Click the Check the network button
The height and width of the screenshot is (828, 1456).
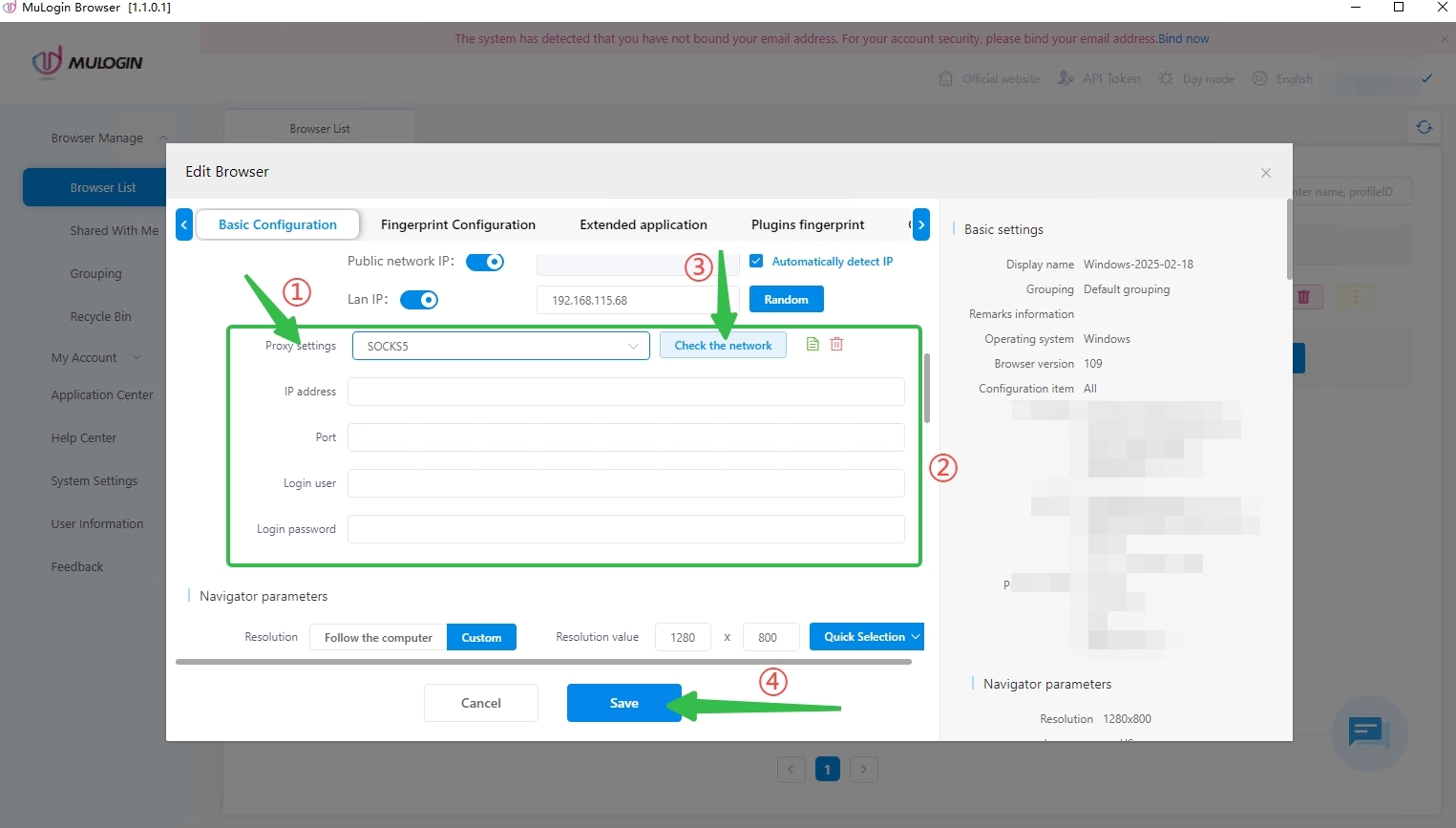[x=723, y=346]
